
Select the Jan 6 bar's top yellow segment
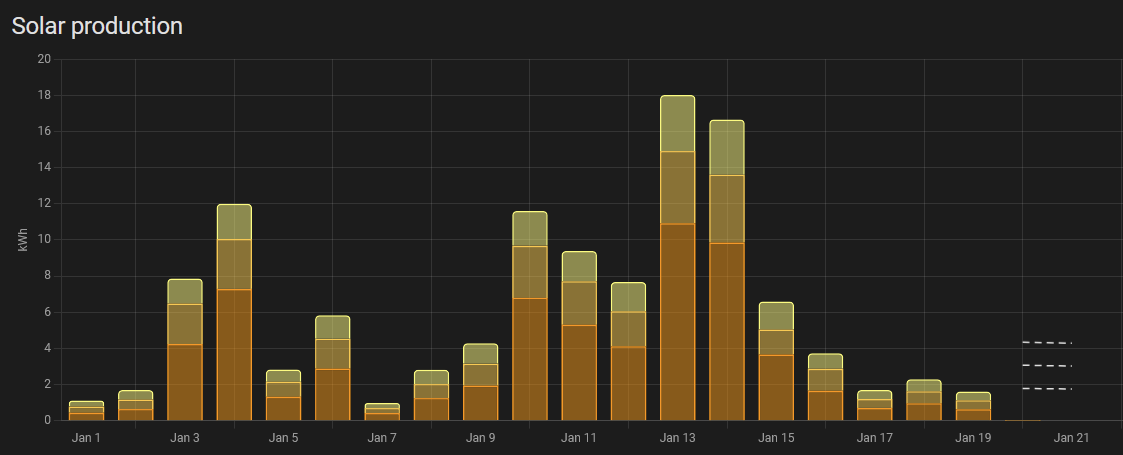(333, 327)
